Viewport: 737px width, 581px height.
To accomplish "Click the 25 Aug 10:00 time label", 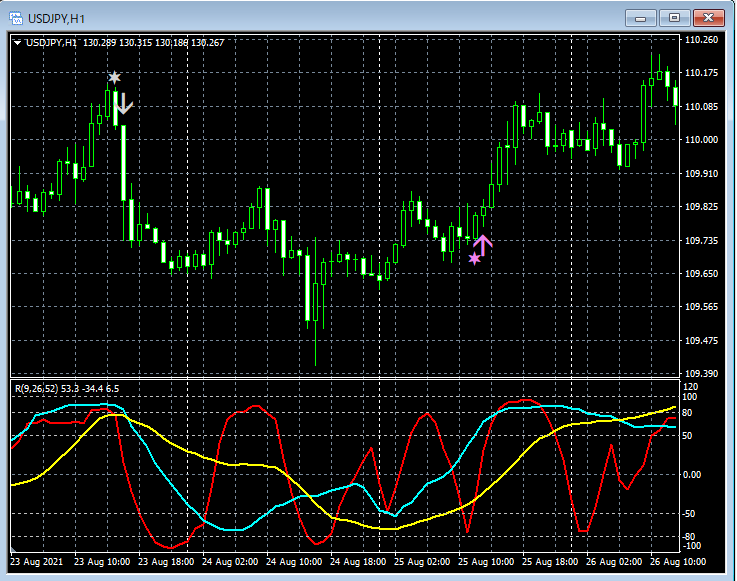I will 486,562.
